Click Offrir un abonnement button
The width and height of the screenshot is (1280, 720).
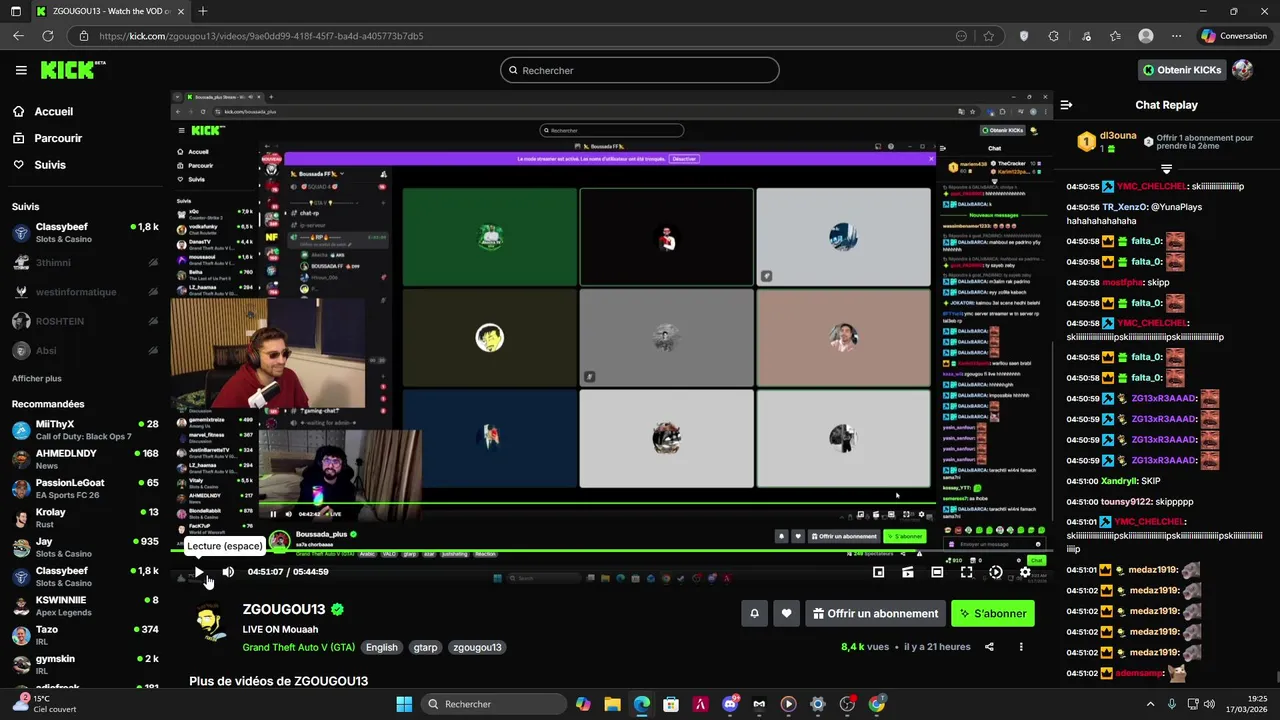[x=875, y=613]
